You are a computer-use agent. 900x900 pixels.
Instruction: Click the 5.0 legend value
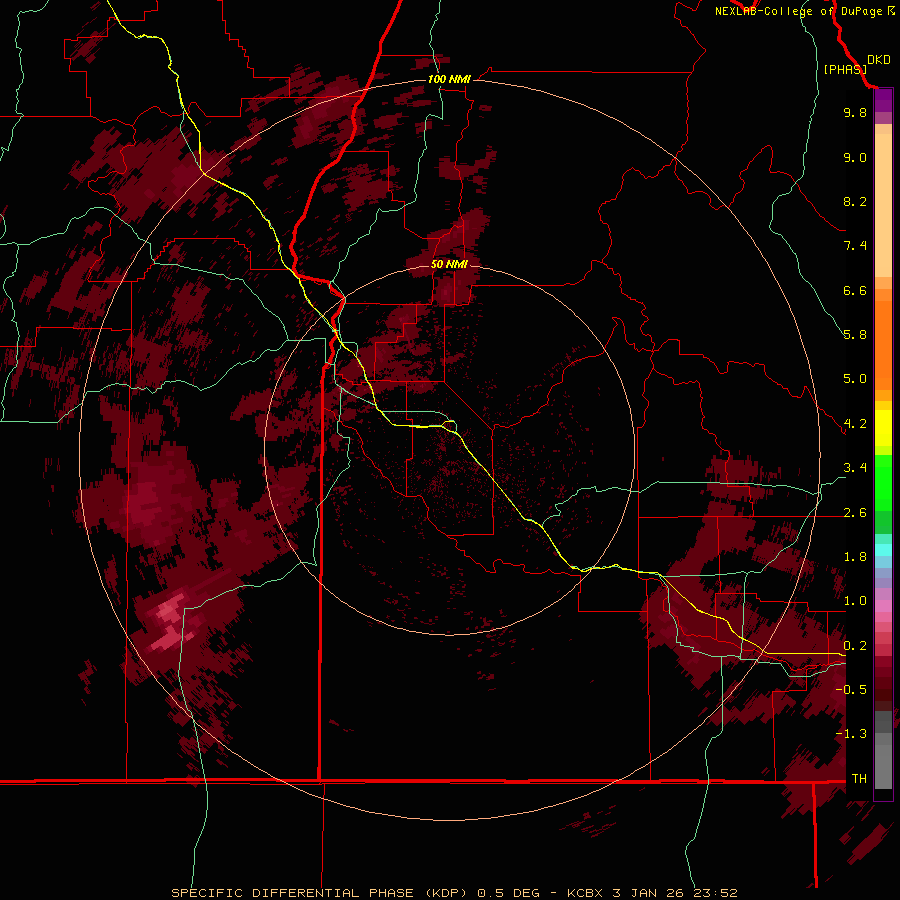(x=855, y=379)
